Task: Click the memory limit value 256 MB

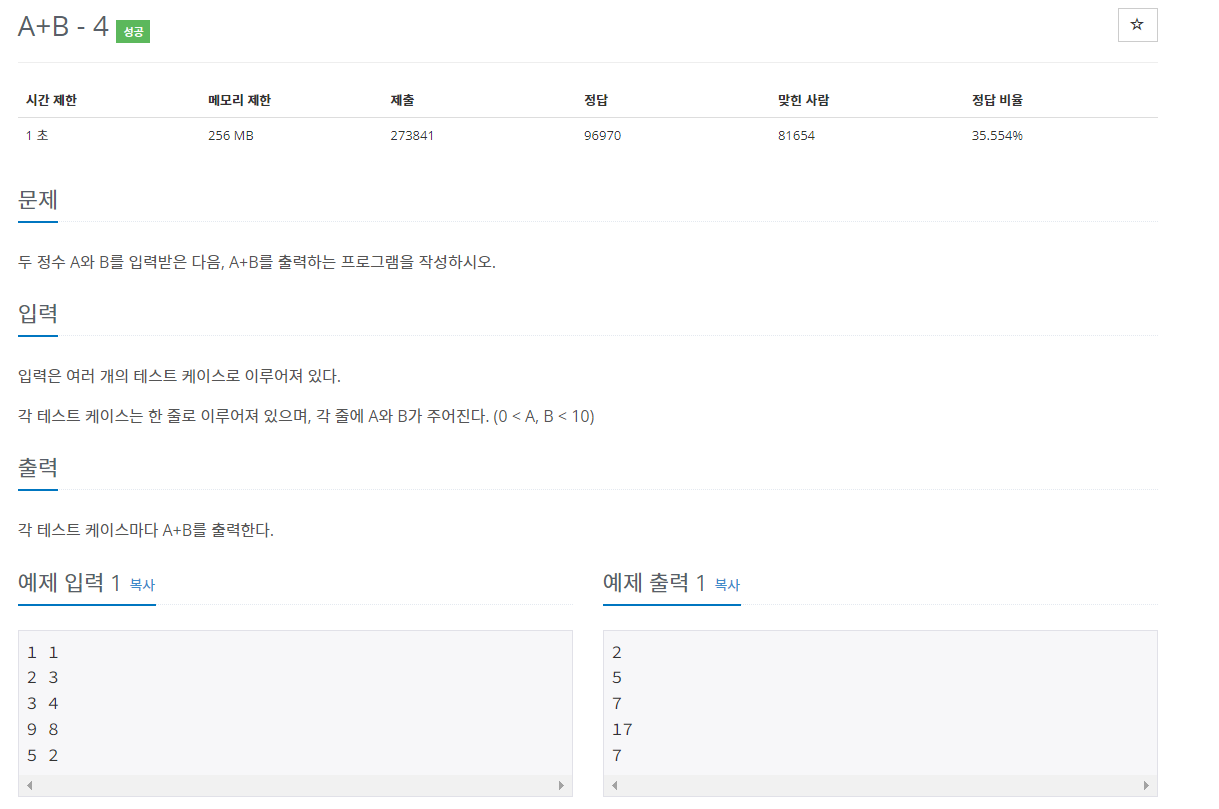Action: click(x=231, y=135)
